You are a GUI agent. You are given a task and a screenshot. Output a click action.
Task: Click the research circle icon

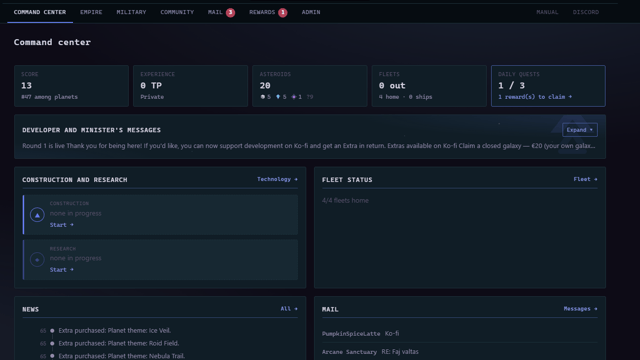37,260
